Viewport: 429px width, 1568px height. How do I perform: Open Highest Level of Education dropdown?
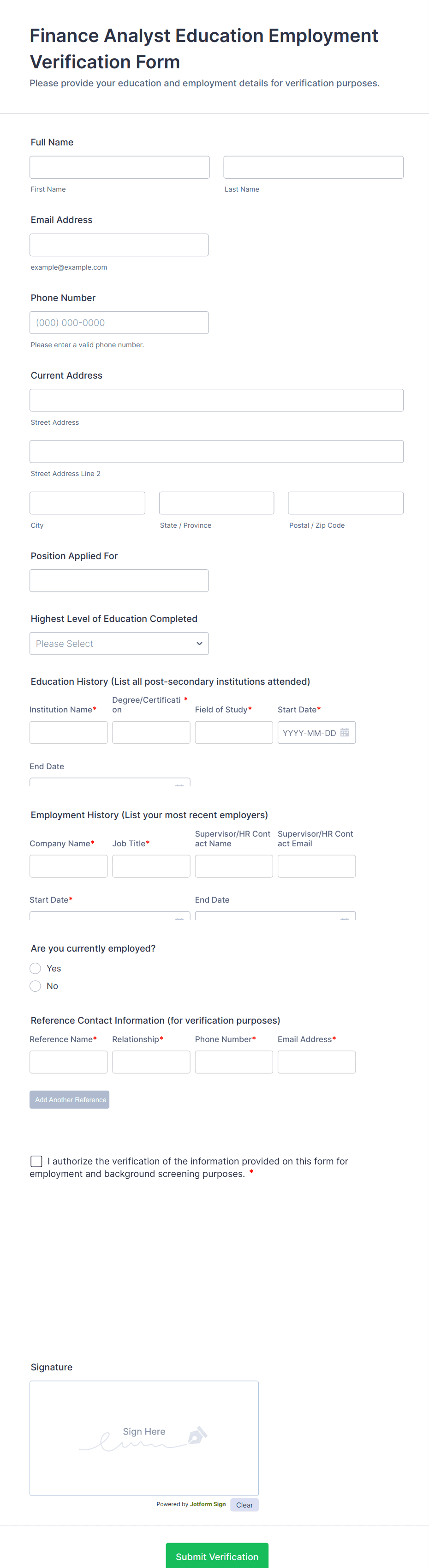point(119,643)
